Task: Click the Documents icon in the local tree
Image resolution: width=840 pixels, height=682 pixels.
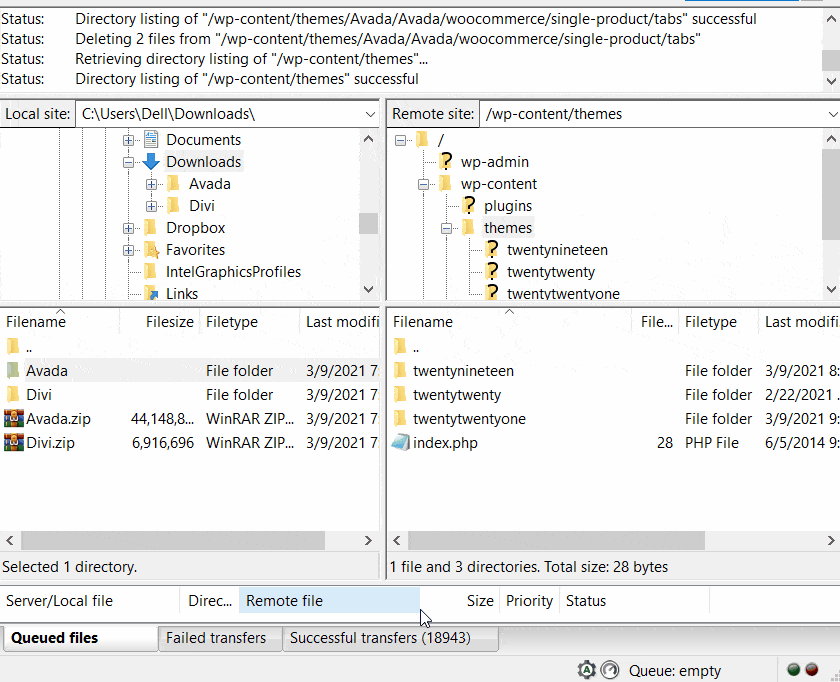Action: pyautogui.click(x=151, y=140)
